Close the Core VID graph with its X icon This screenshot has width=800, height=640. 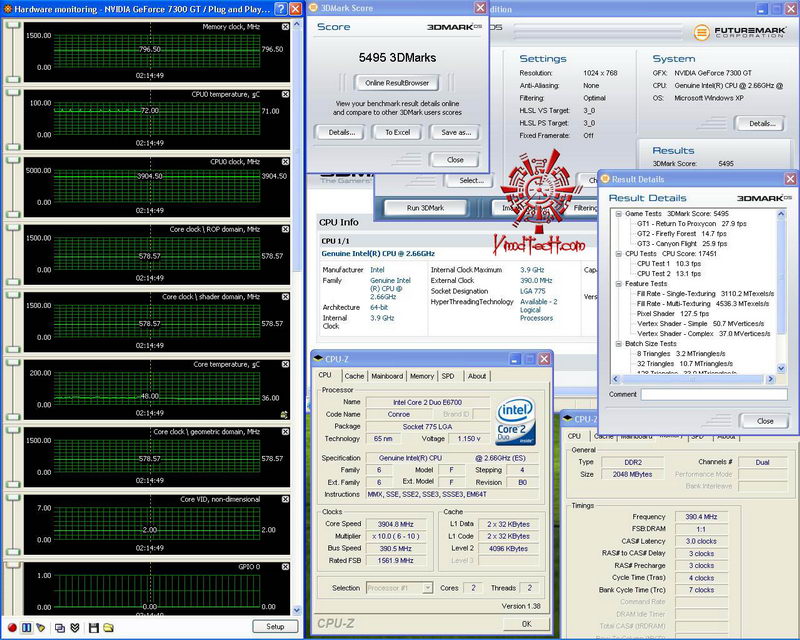pos(285,499)
